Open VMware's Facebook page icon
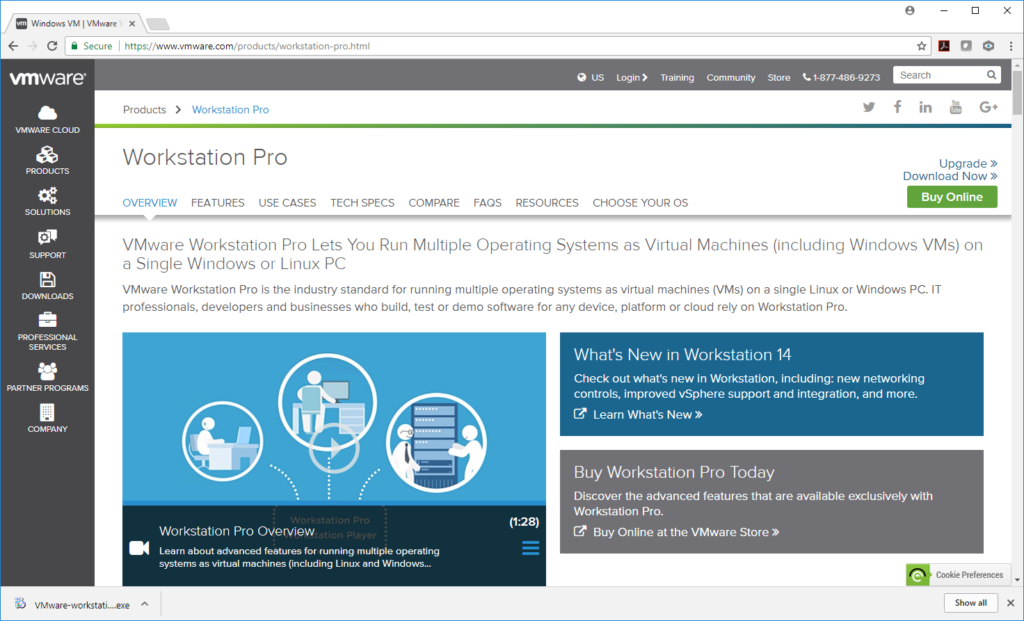The height and width of the screenshot is (621, 1024). (x=897, y=107)
